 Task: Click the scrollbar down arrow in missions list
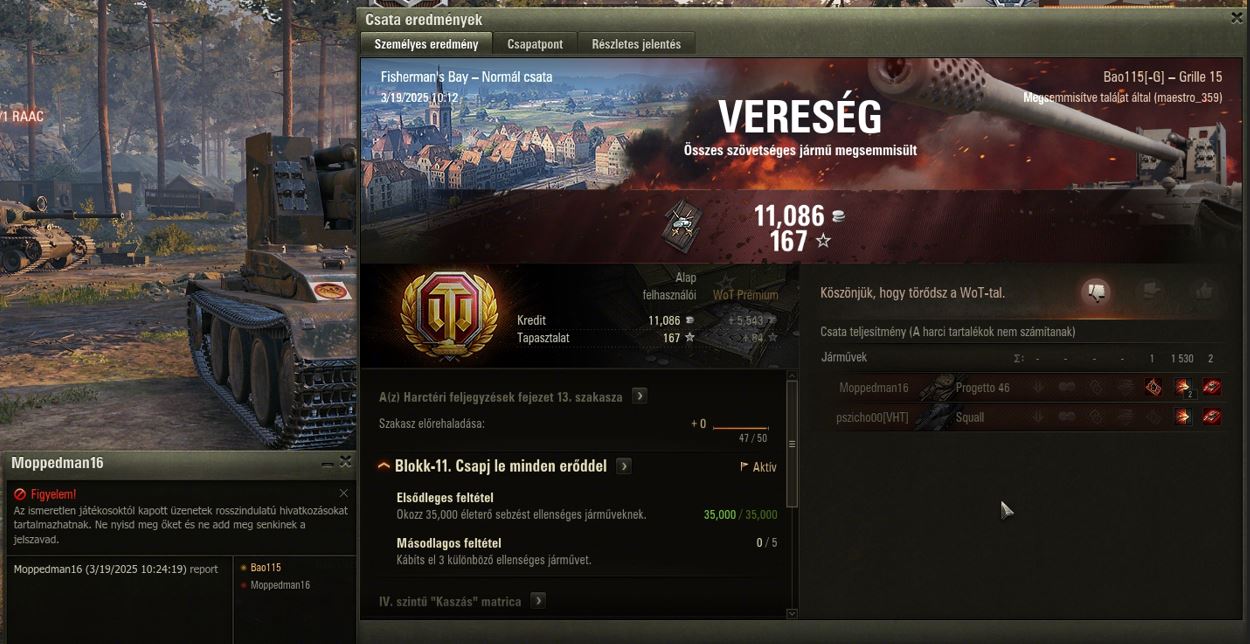792,613
